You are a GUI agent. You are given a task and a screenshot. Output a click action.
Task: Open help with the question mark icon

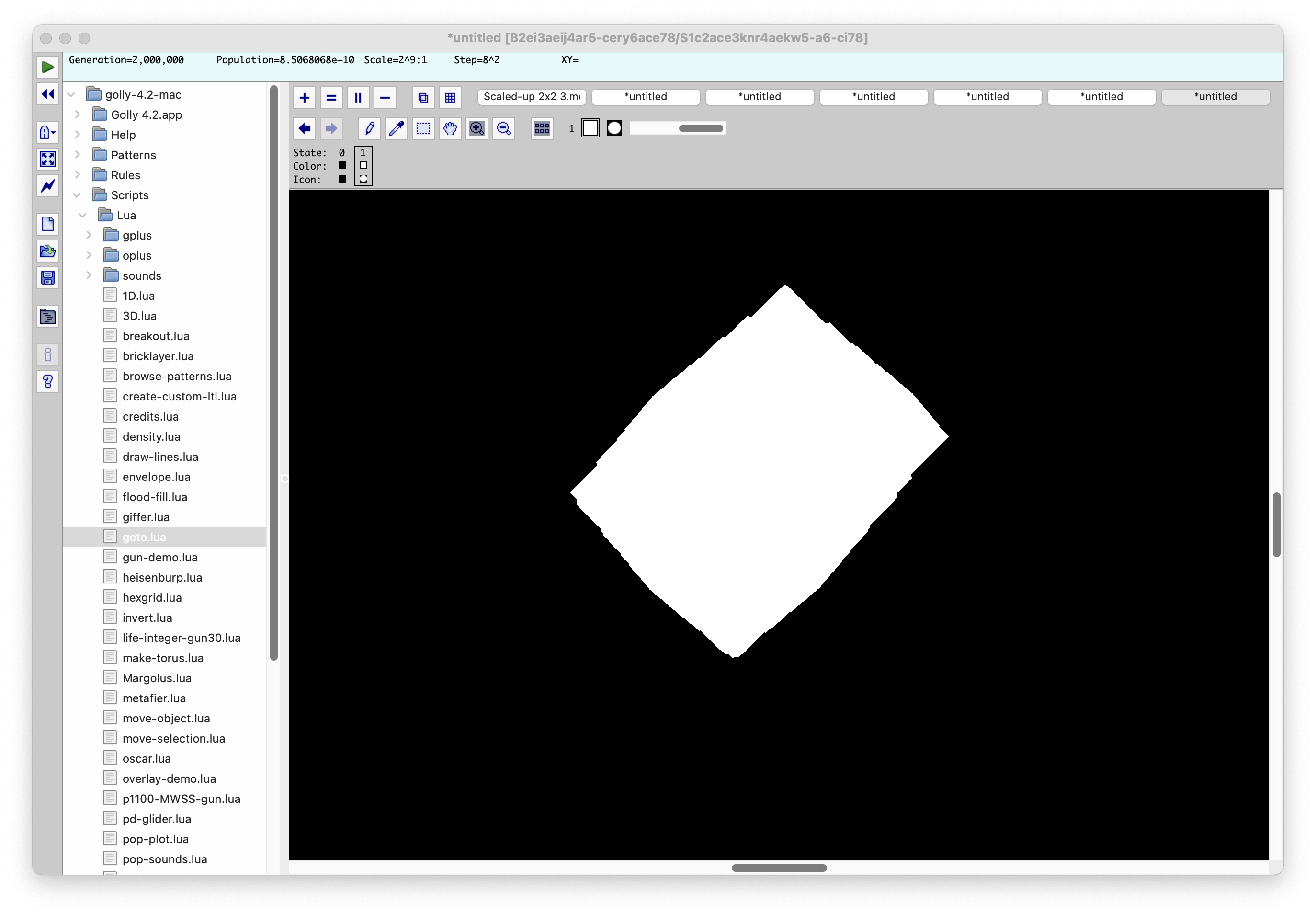[47, 382]
